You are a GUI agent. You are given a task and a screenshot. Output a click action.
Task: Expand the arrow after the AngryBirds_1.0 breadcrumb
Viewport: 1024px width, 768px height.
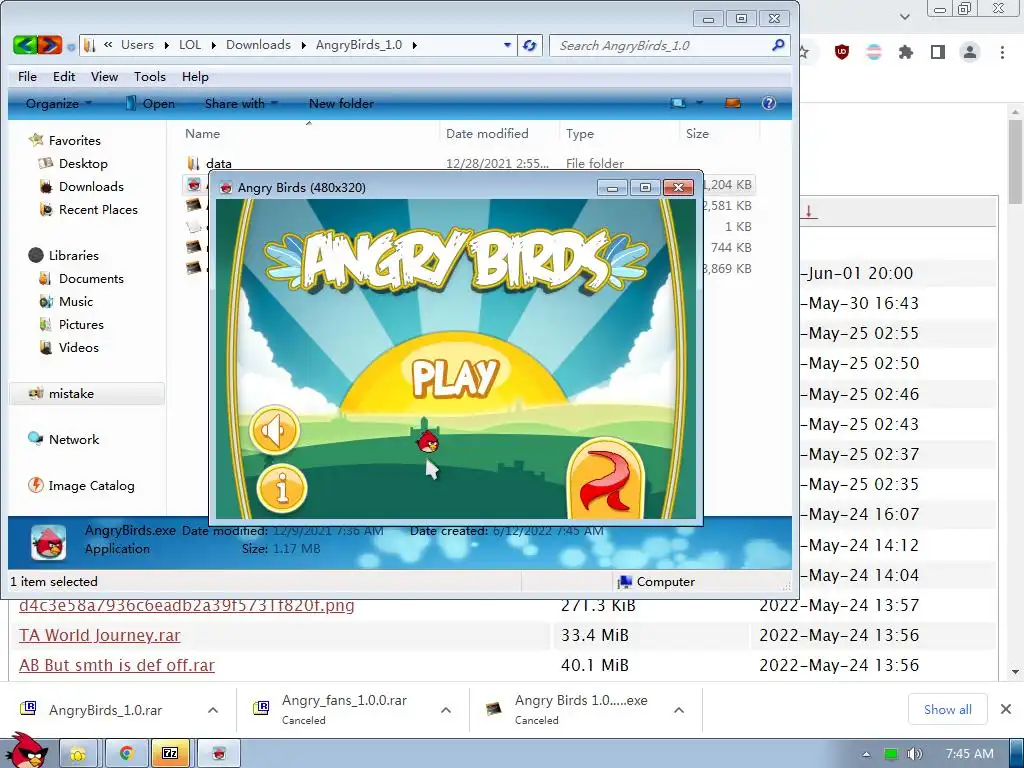coord(415,45)
